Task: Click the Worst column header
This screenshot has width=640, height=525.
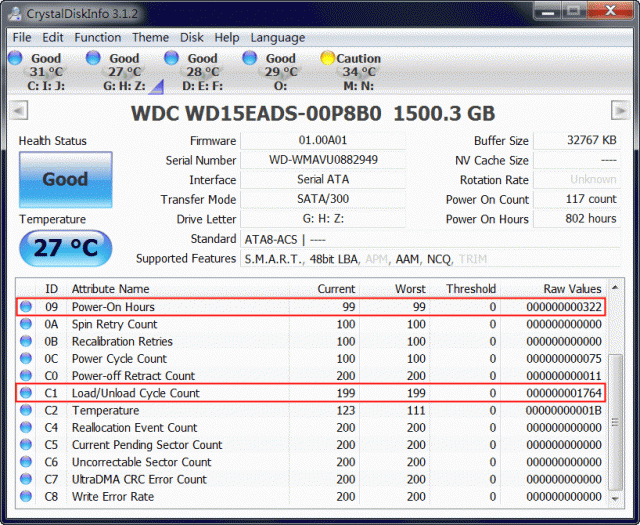Action: click(410, 289)
